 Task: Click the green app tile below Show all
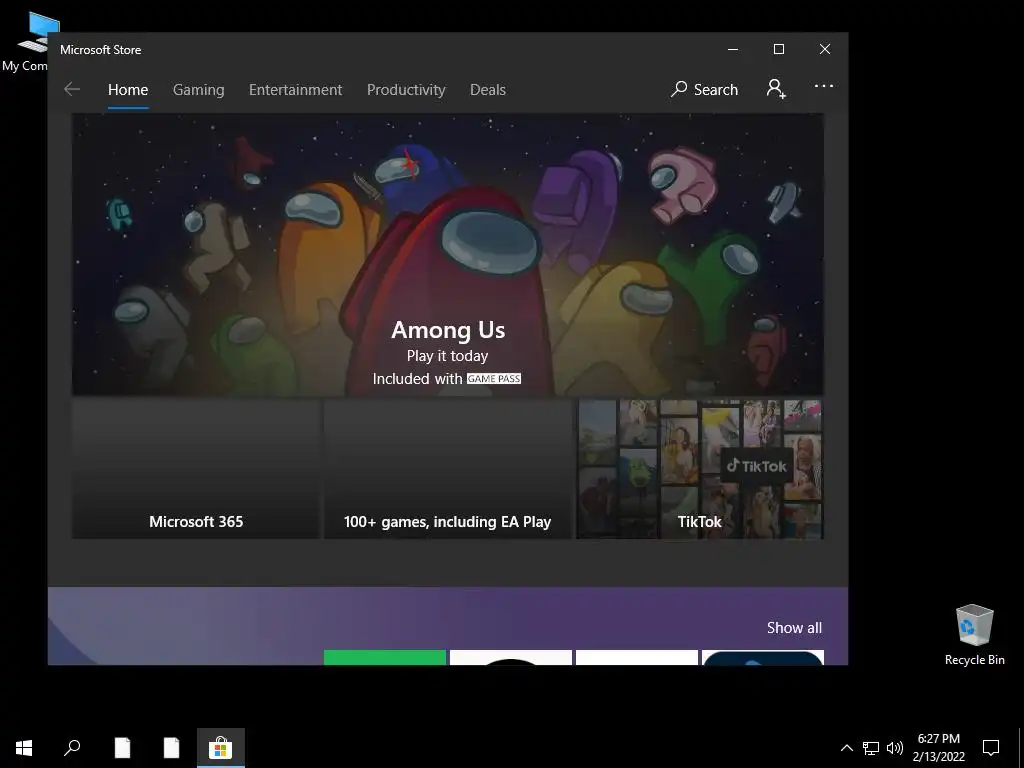(385, 658)
